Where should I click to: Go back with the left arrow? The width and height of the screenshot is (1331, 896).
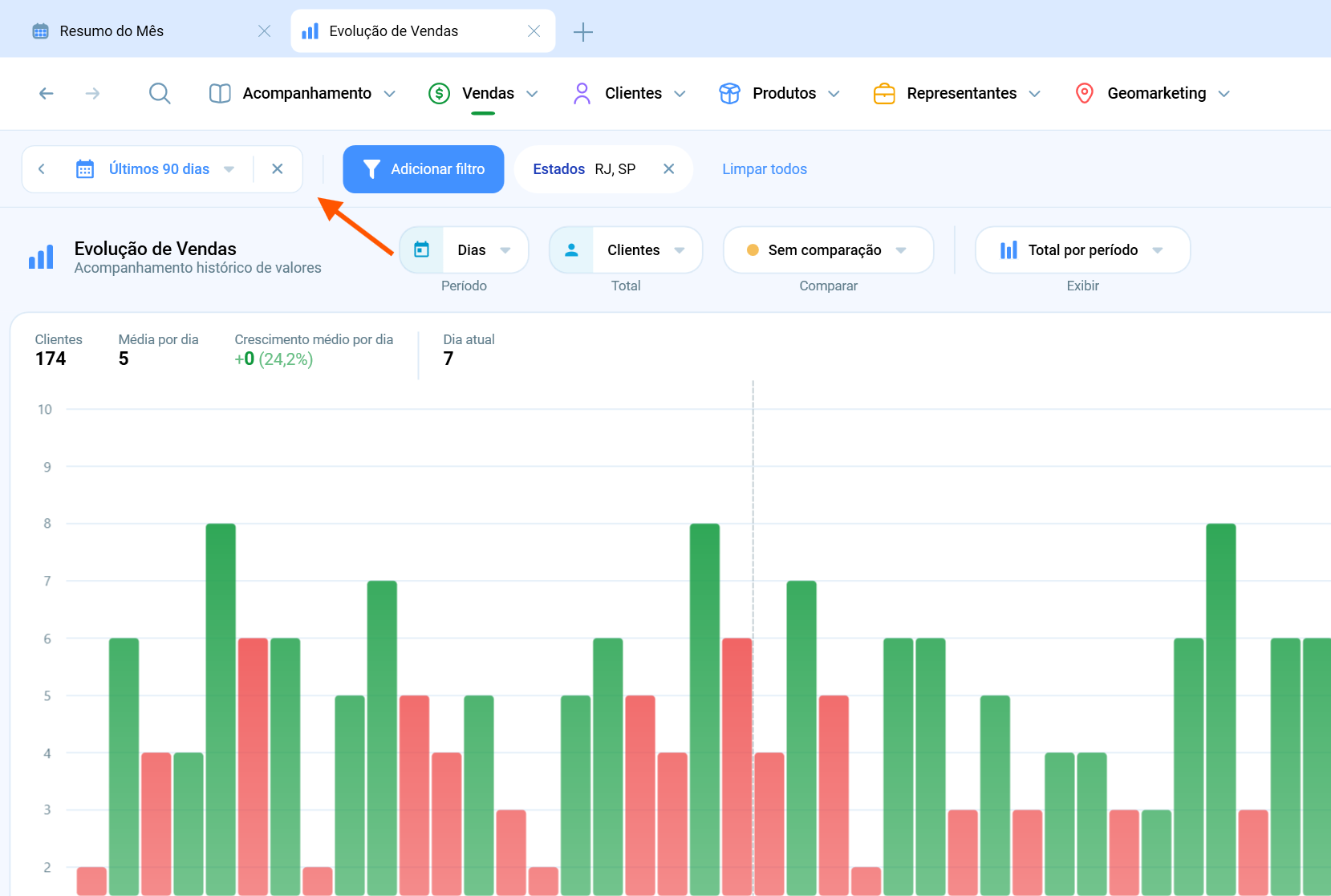[x=47, y=94]
